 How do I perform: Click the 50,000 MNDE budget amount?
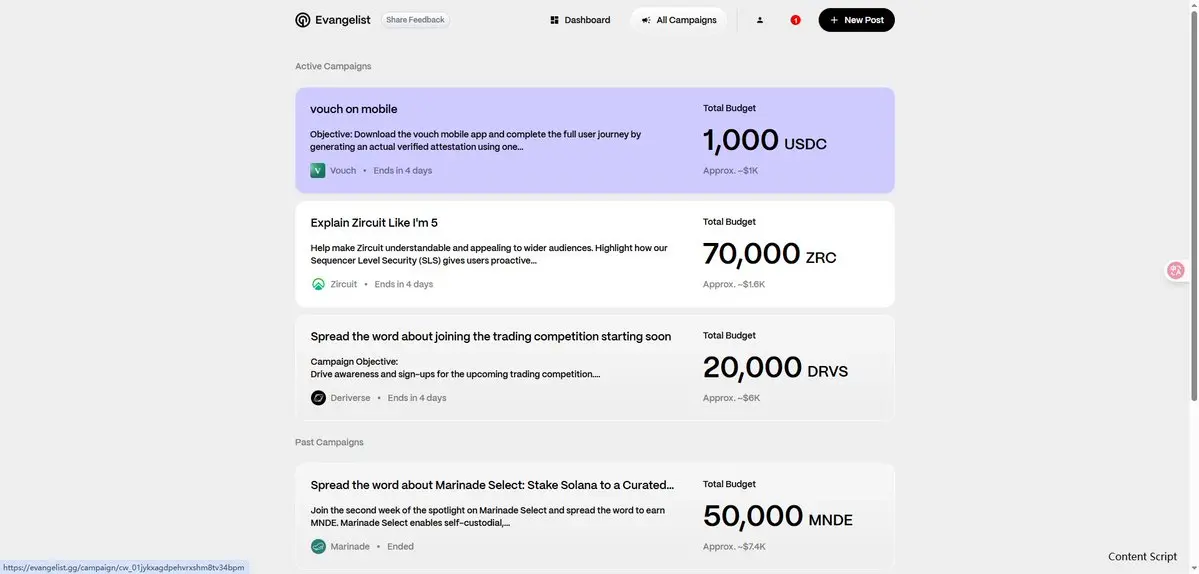tap(778, 517)
